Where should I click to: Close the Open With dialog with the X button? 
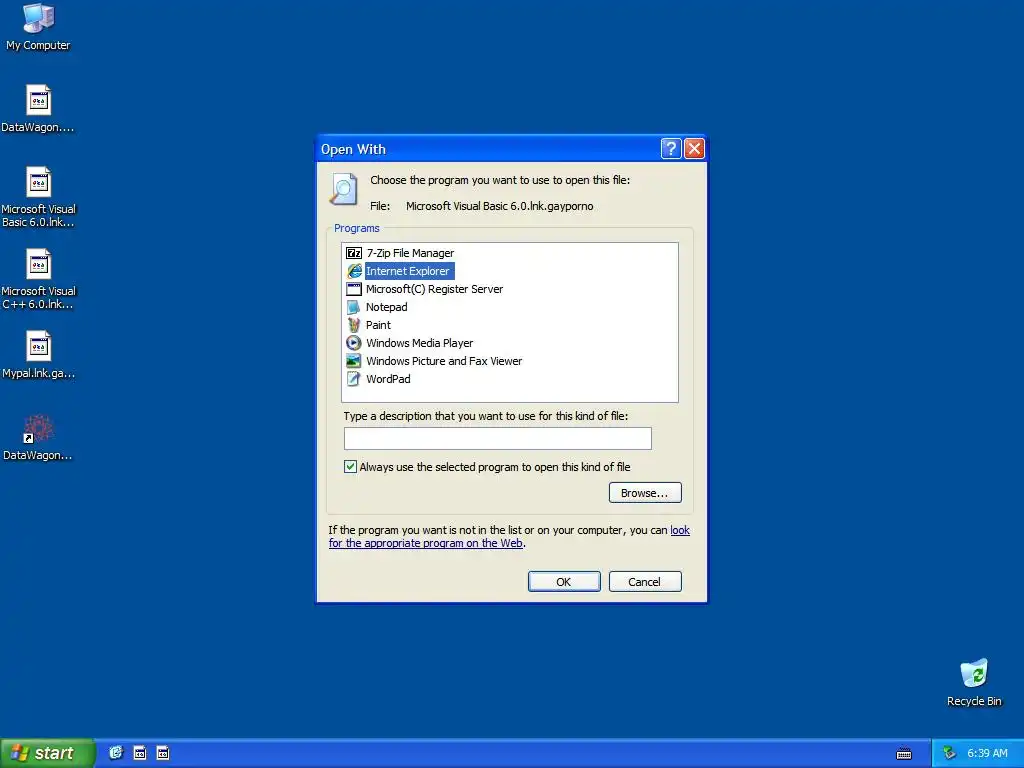click(694, 149)
